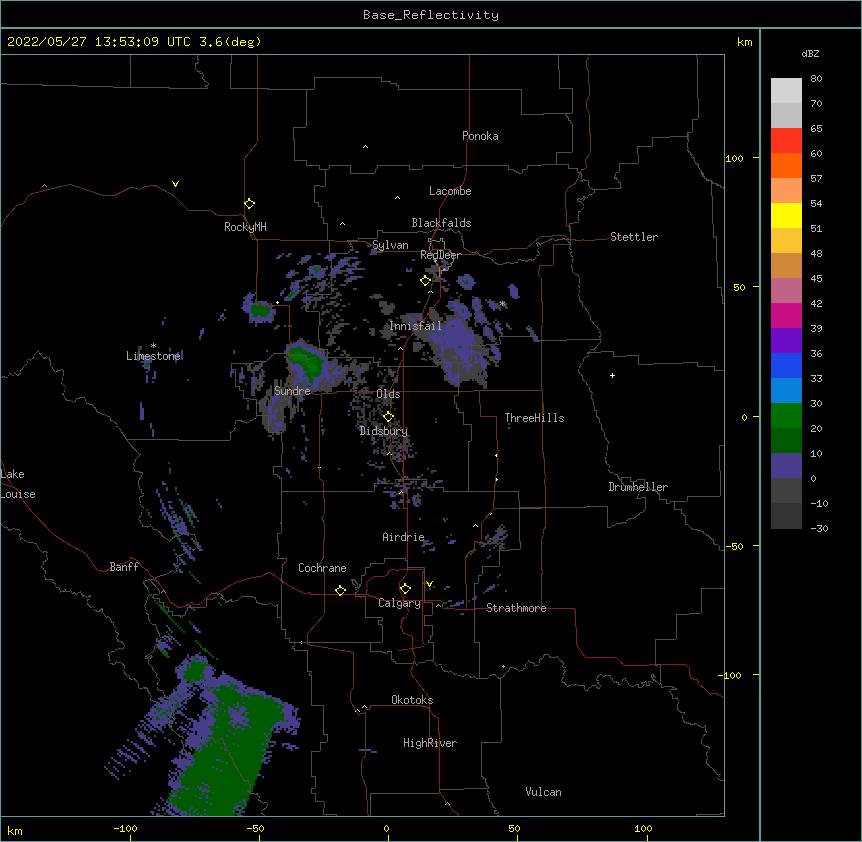Click the RockyMH station marker icon
The image size is (862, 842).
[x=250, y=203]
